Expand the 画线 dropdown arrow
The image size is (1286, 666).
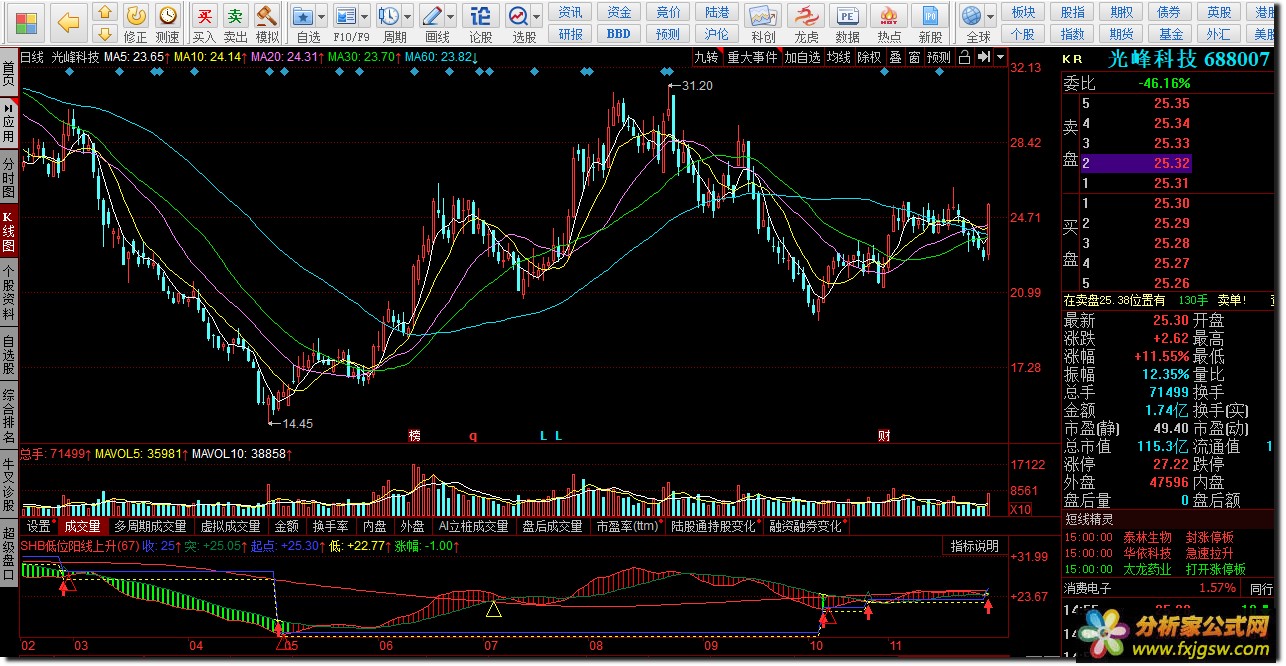click(x=451, y=17)
